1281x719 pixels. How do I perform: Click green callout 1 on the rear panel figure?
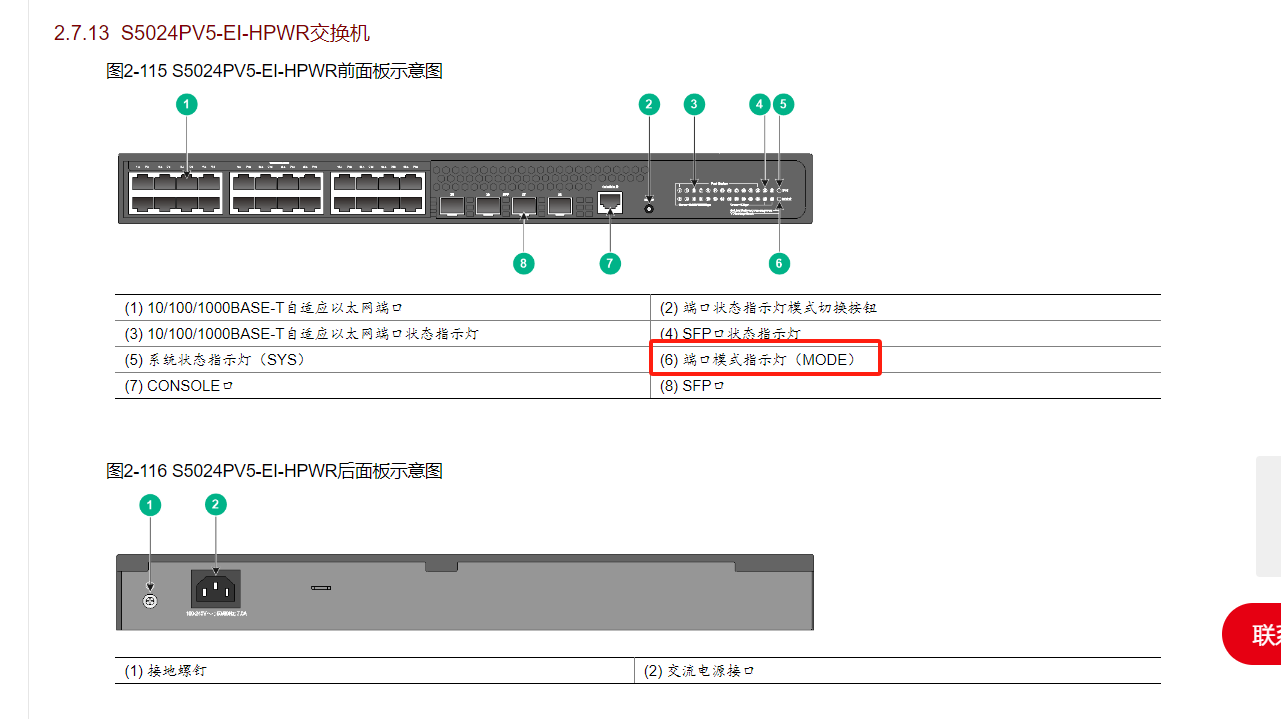pyautogui.click(x=150, y=506)
